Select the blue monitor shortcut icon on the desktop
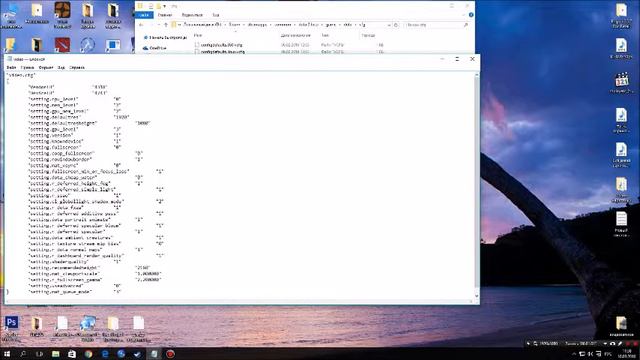The image size is (640, 360). click(113, 45)
